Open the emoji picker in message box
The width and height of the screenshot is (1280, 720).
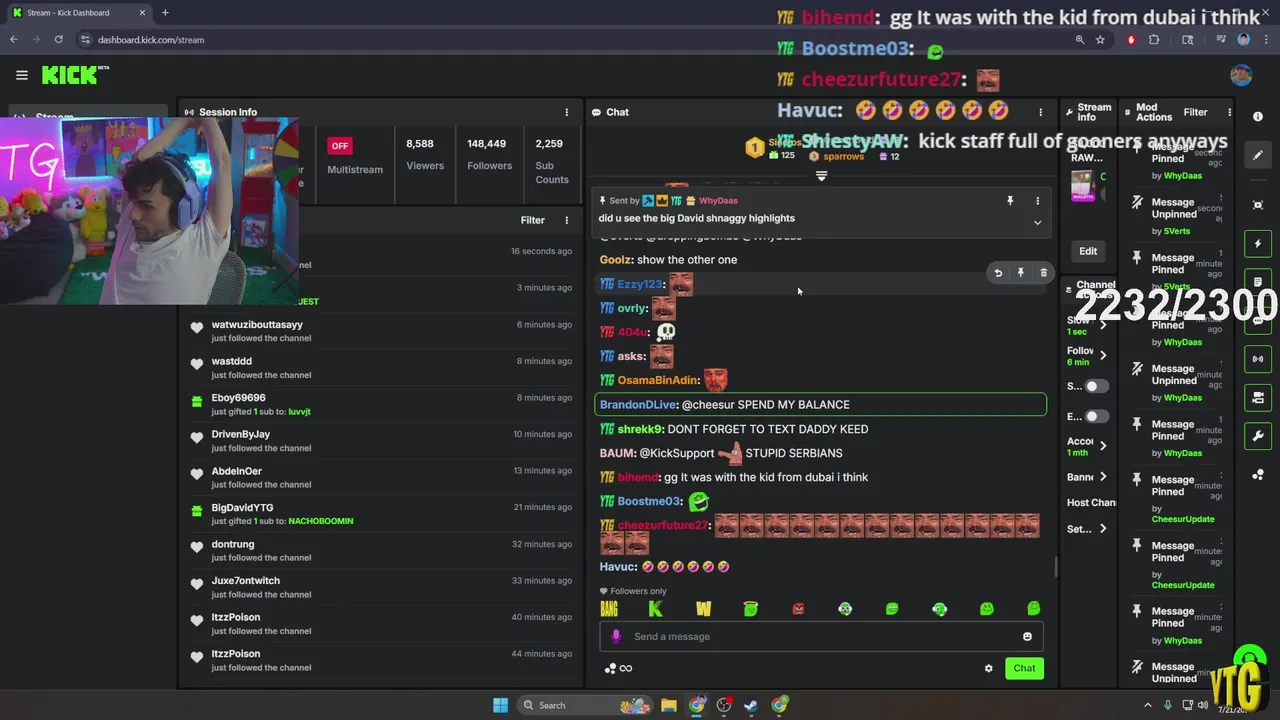1027,636
